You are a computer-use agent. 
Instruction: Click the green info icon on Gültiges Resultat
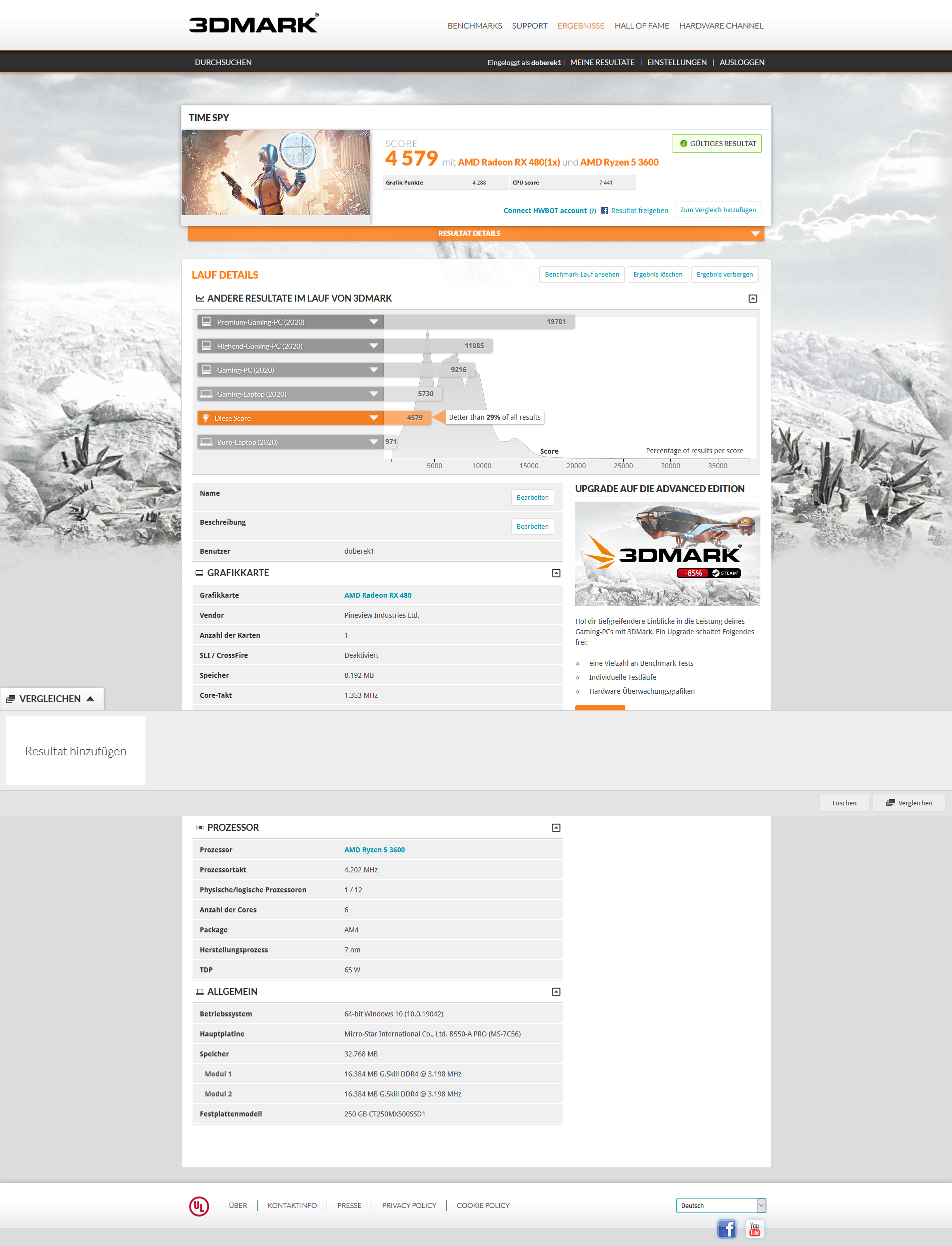click(x=683, y=144)
